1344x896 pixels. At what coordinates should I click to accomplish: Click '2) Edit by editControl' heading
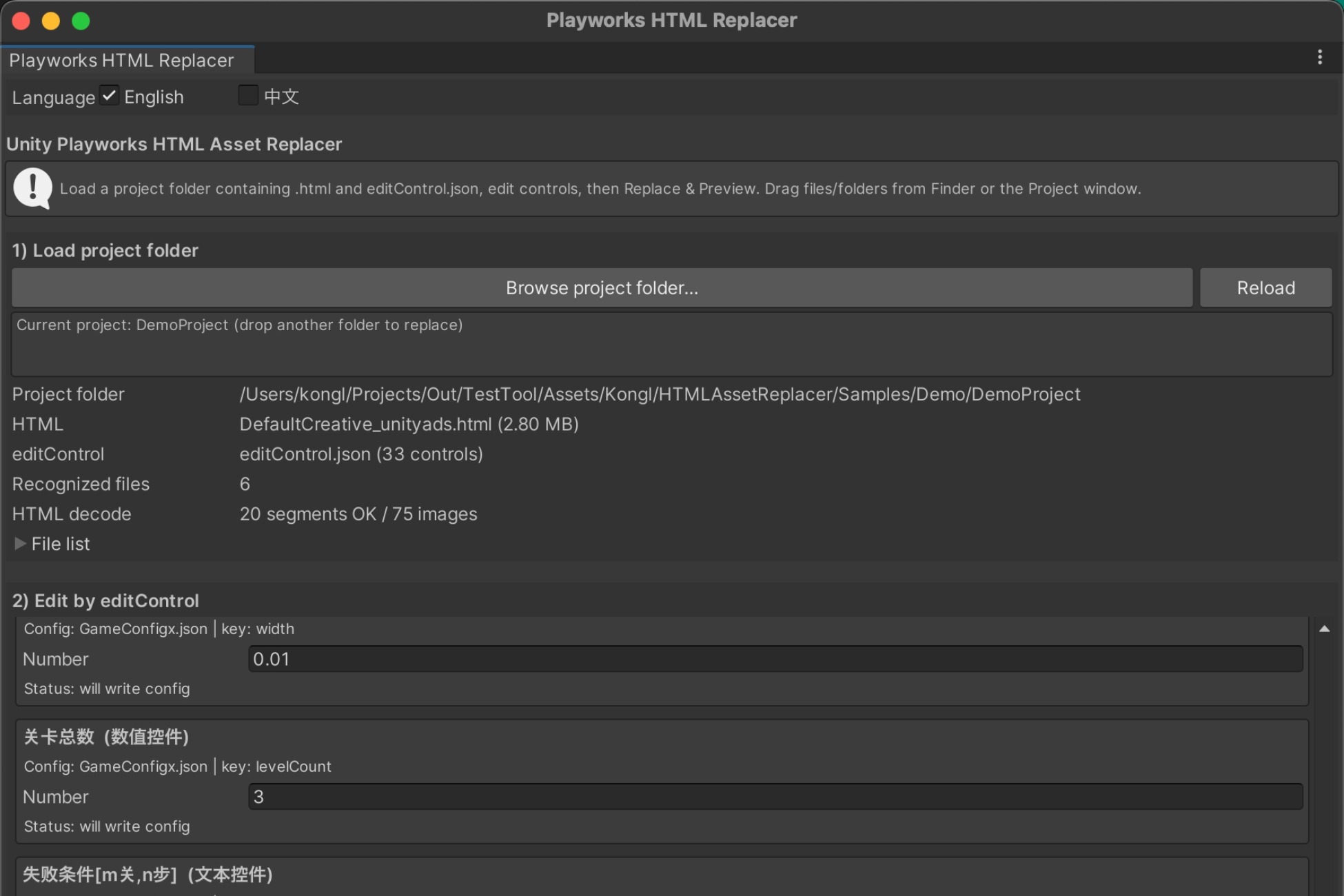tap(105, 601)
